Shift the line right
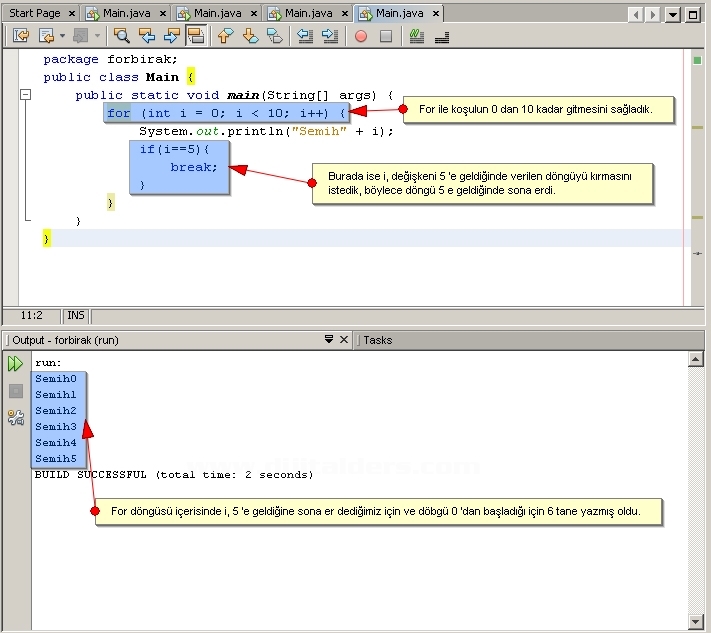This screenshot has height=633, width=711. [330, 35]
